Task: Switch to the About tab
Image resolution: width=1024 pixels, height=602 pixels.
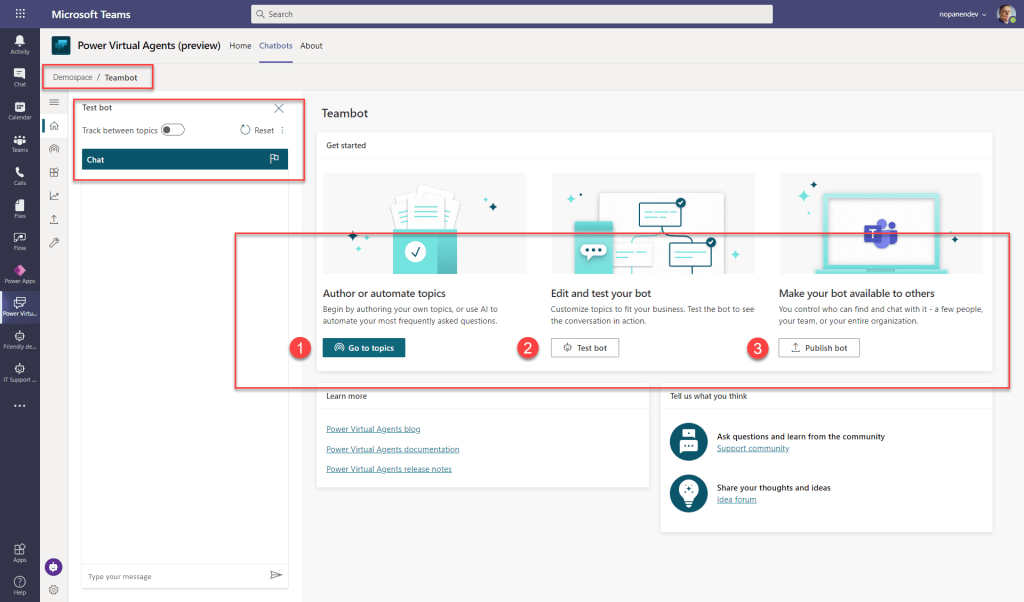Action: pos(311,46)
